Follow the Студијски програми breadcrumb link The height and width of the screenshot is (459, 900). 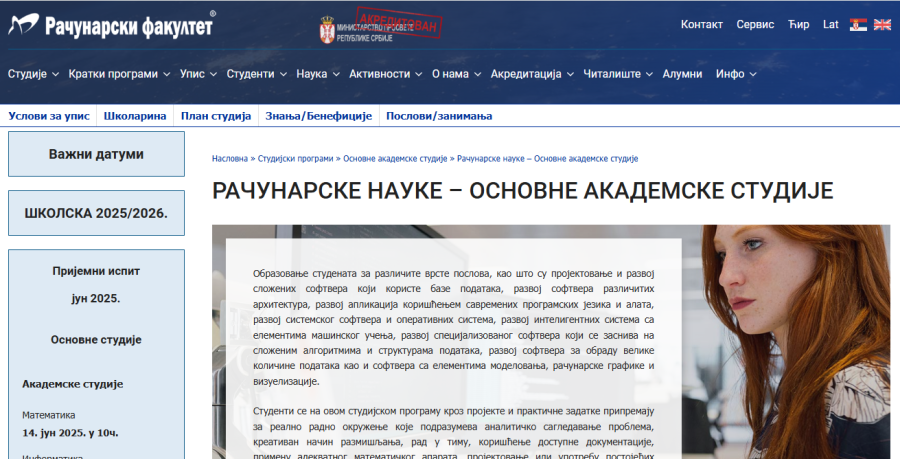[x=296, y=158]
